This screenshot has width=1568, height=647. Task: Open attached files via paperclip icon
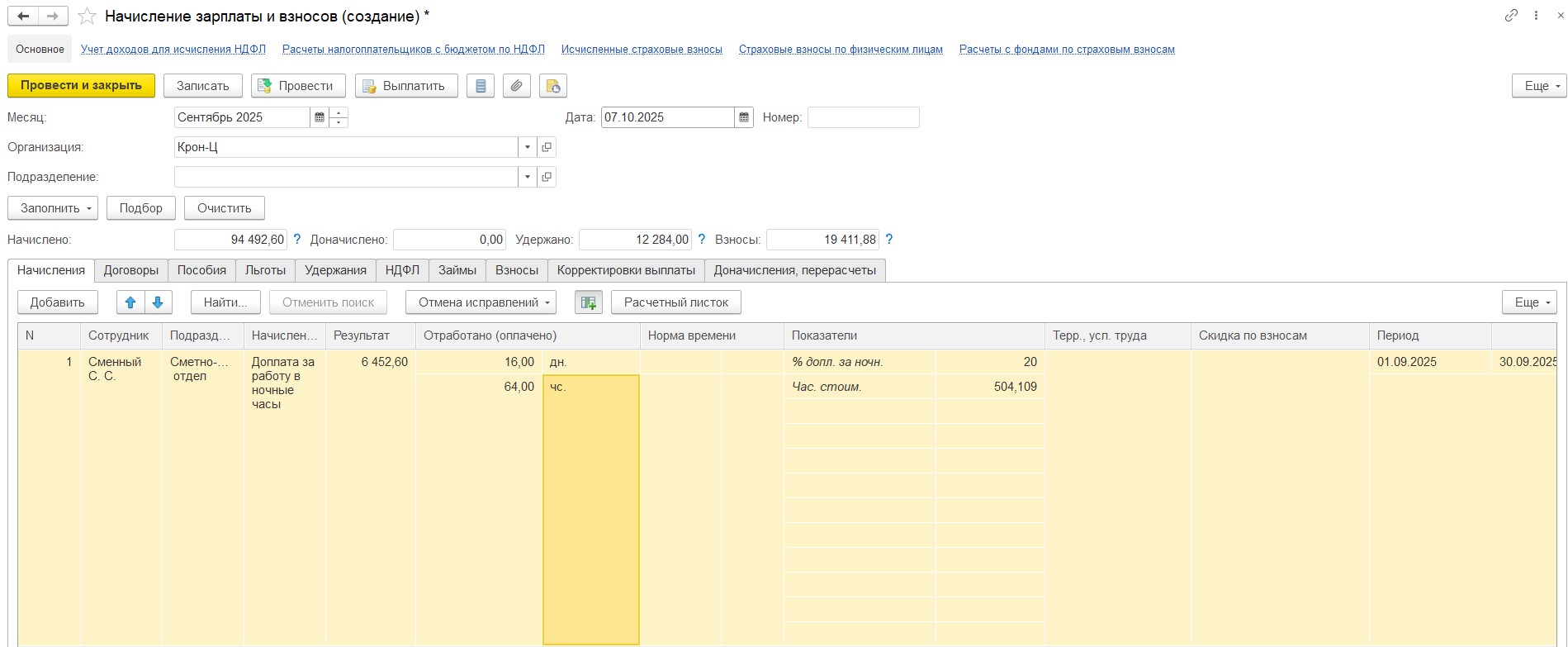(517, 86)
